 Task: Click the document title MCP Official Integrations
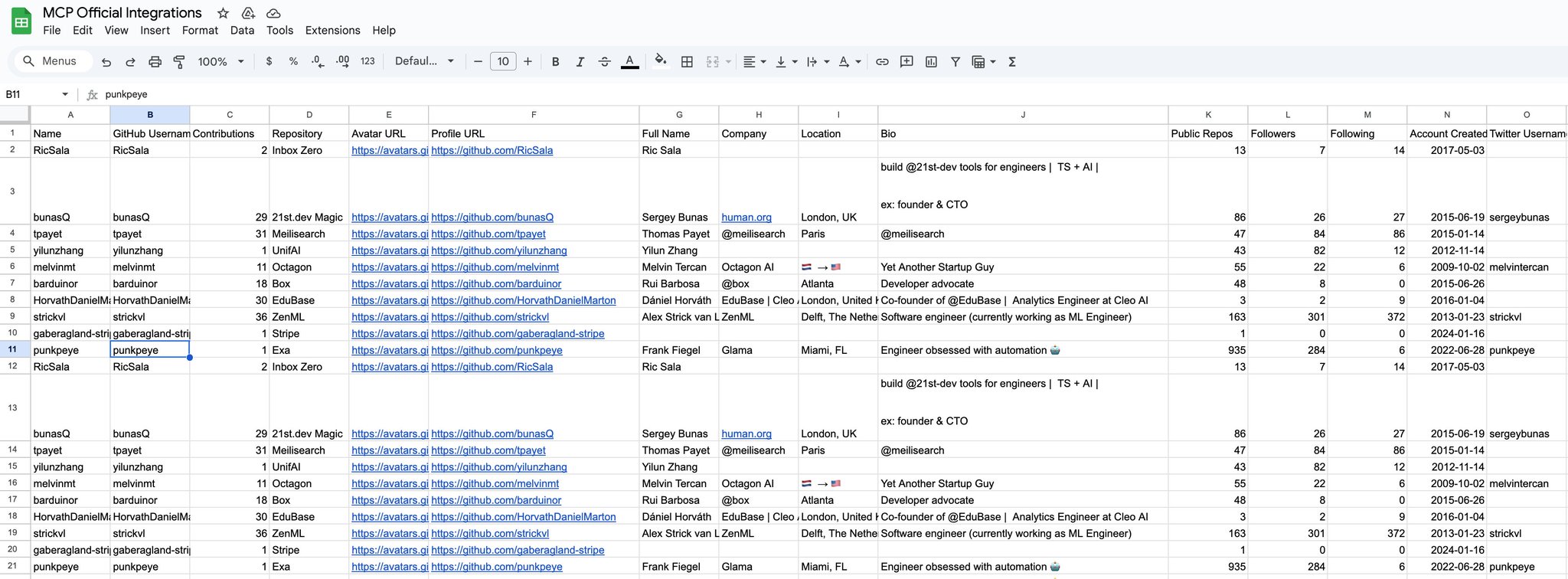122,13
